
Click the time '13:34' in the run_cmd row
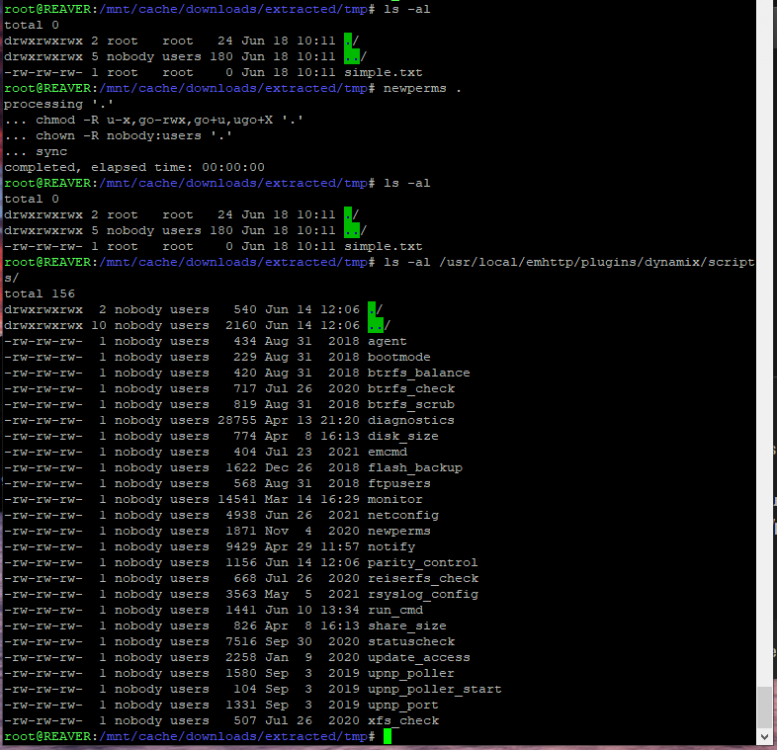coord(339,610)
